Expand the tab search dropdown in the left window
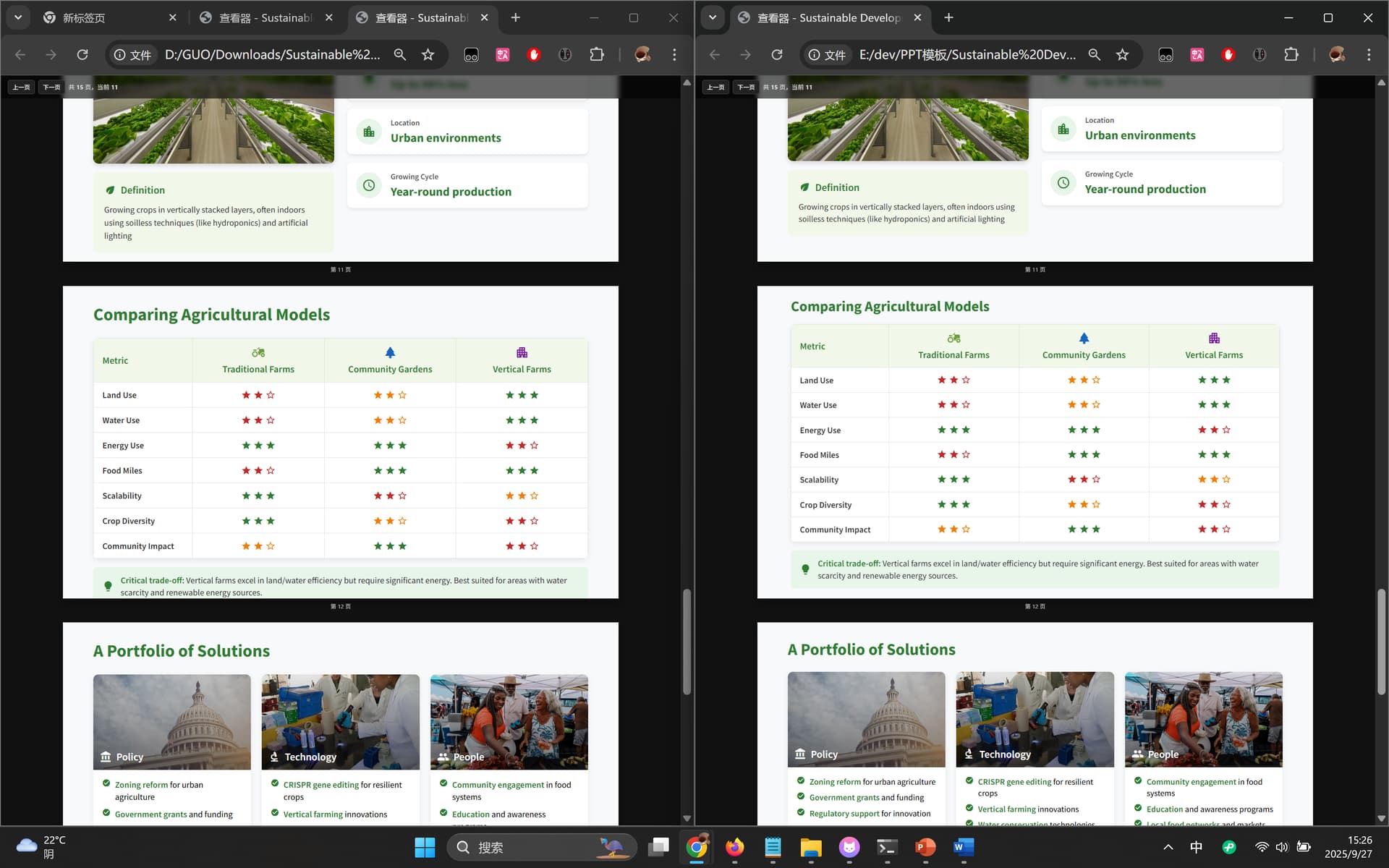The height and width of the screenshot is (868, 1389). coord(18,17)
